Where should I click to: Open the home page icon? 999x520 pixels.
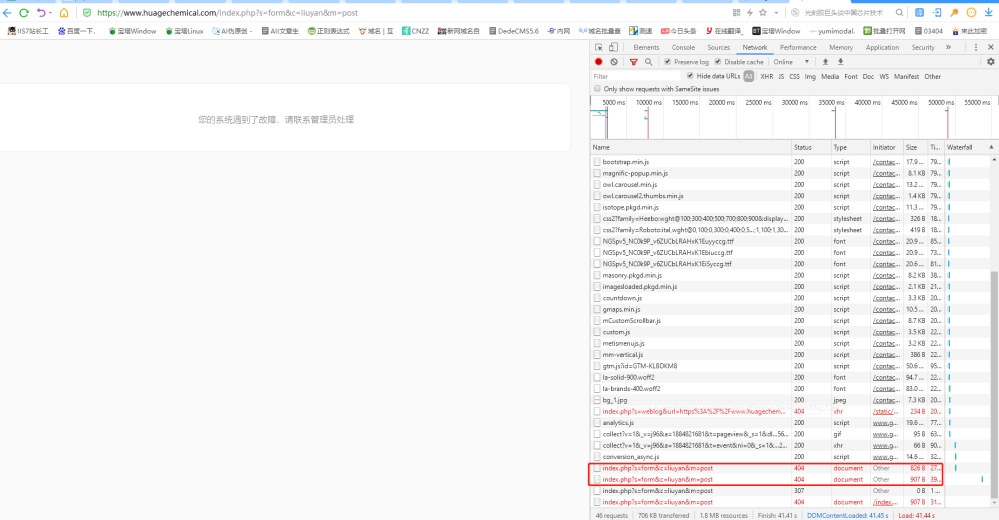click(64, 13)
